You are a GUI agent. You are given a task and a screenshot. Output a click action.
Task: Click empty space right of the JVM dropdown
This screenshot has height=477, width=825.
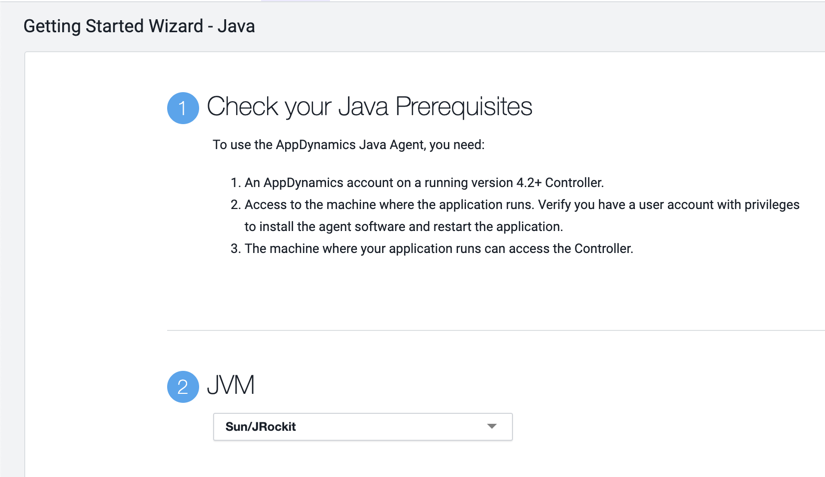click(660, 427)
